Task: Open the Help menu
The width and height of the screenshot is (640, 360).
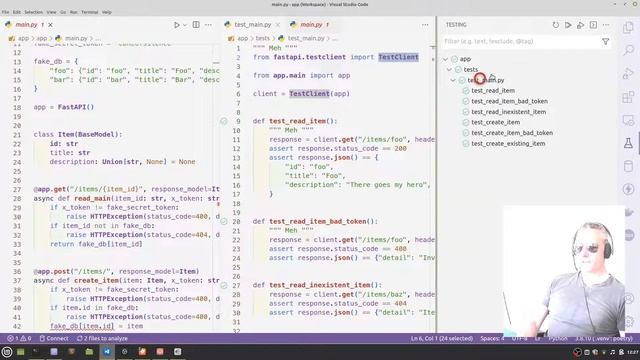Action: 107,12
